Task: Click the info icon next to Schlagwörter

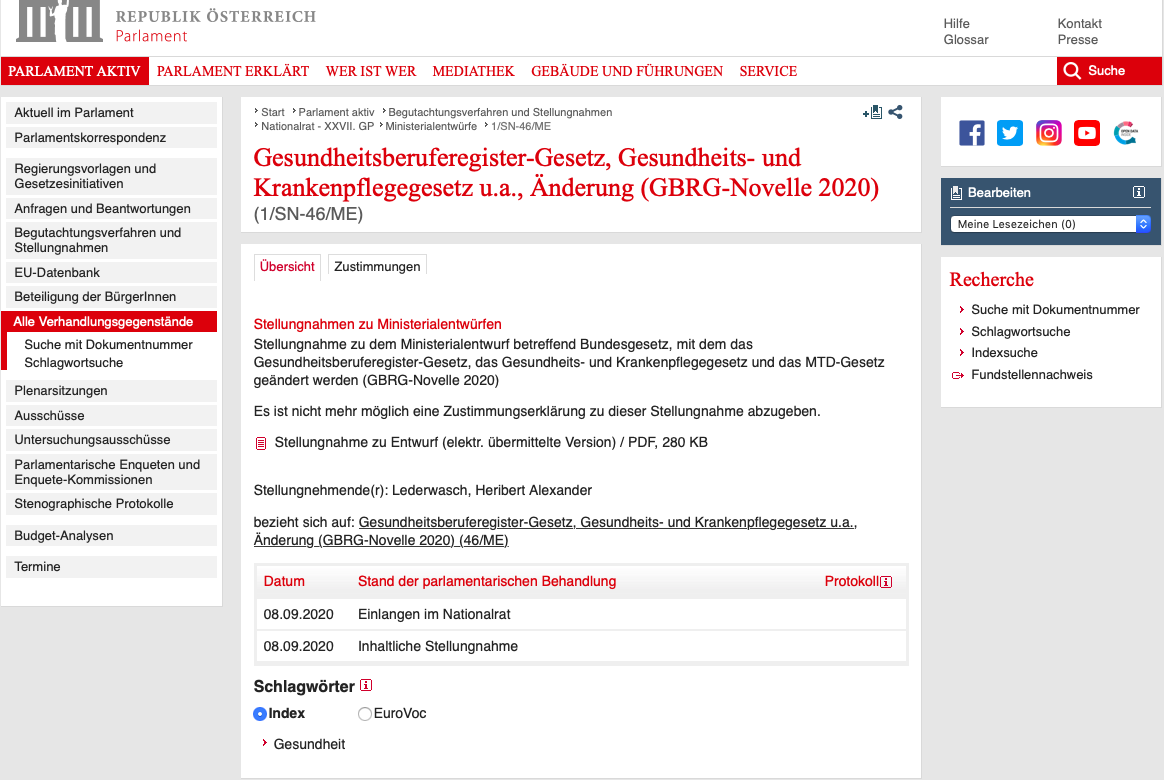Action: click(x=366, y=686)
